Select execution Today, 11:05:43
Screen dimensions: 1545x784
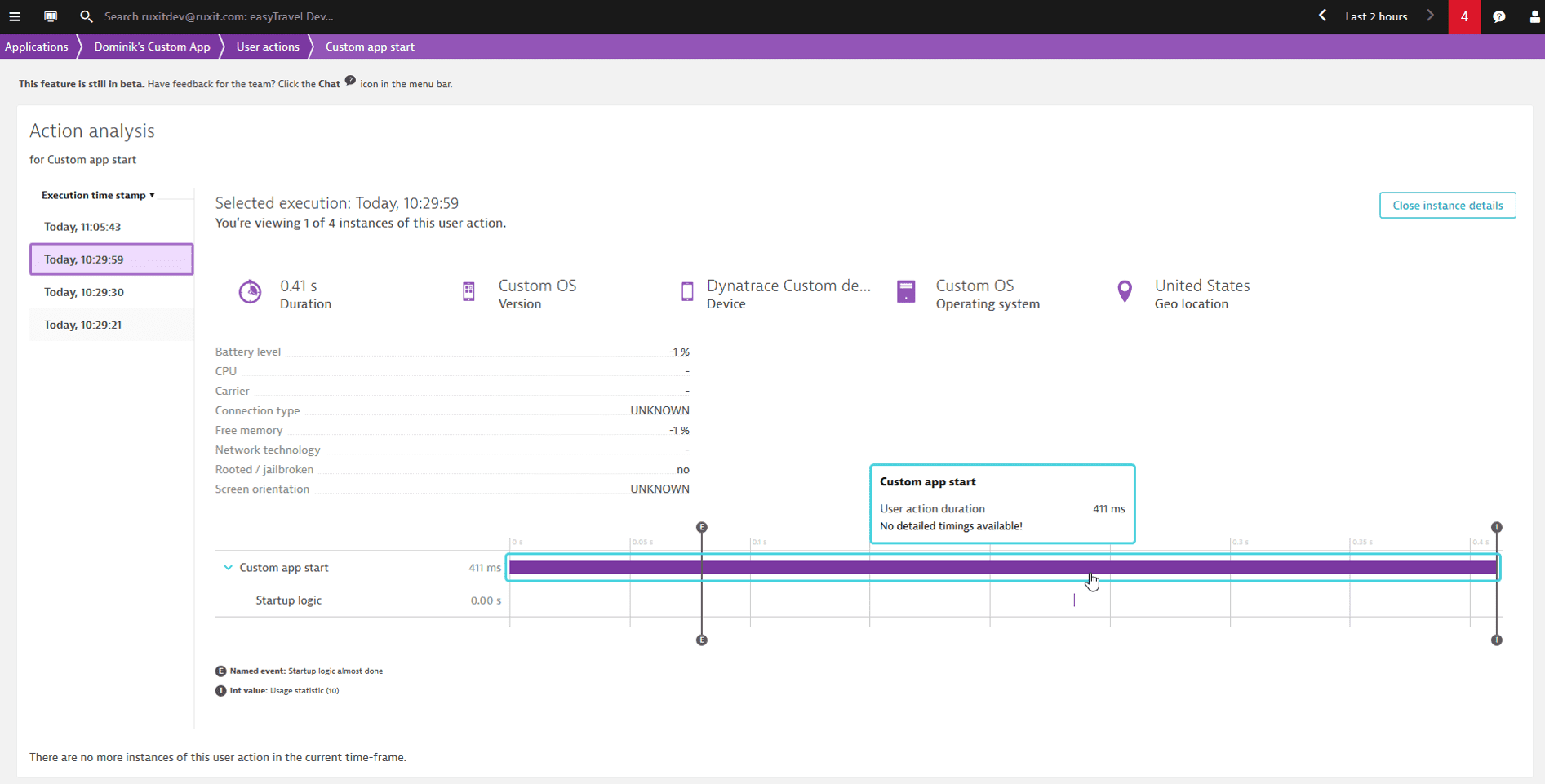point(112,227)
